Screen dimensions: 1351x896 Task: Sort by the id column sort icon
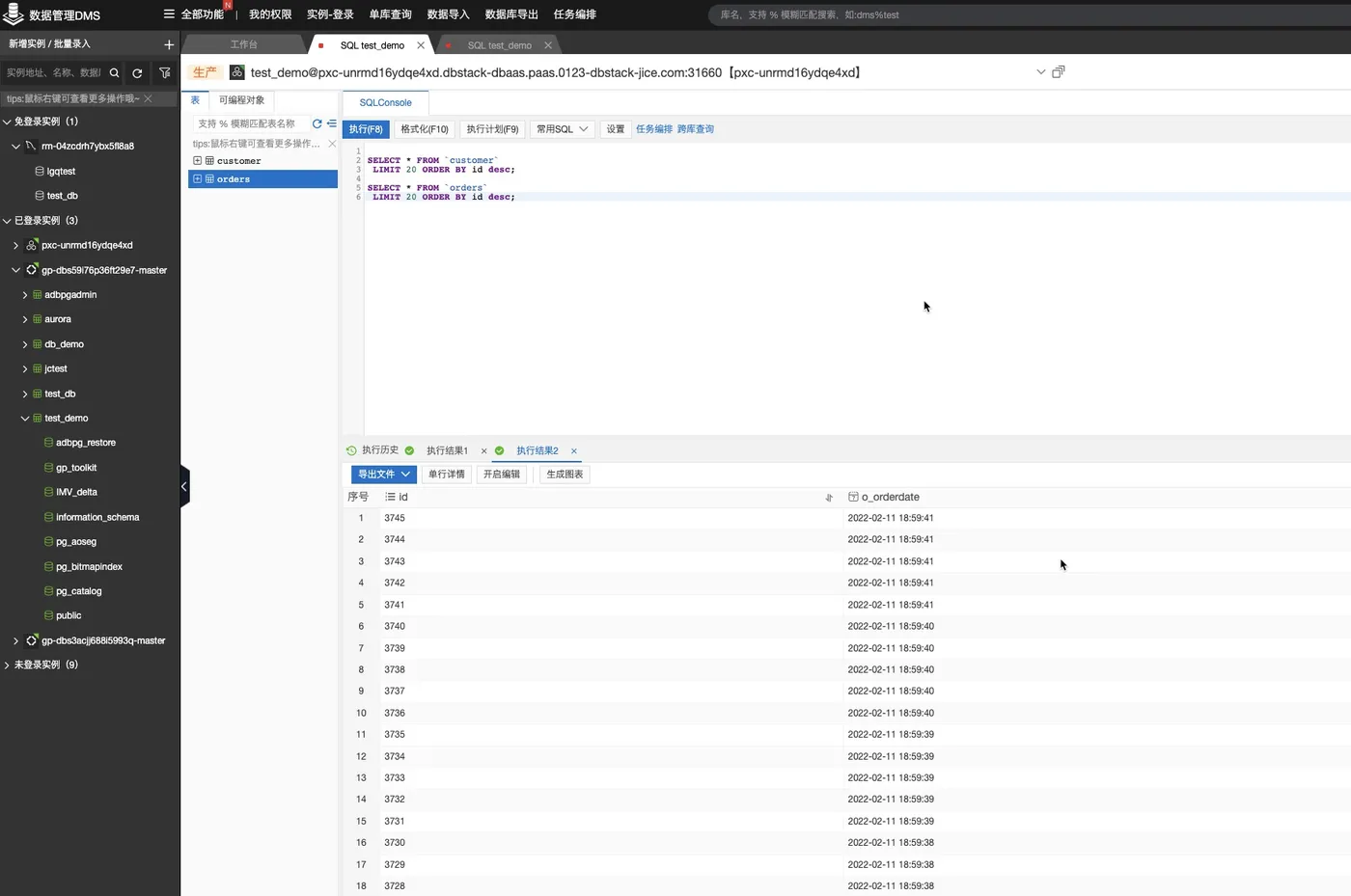click(x=829, y=498)
